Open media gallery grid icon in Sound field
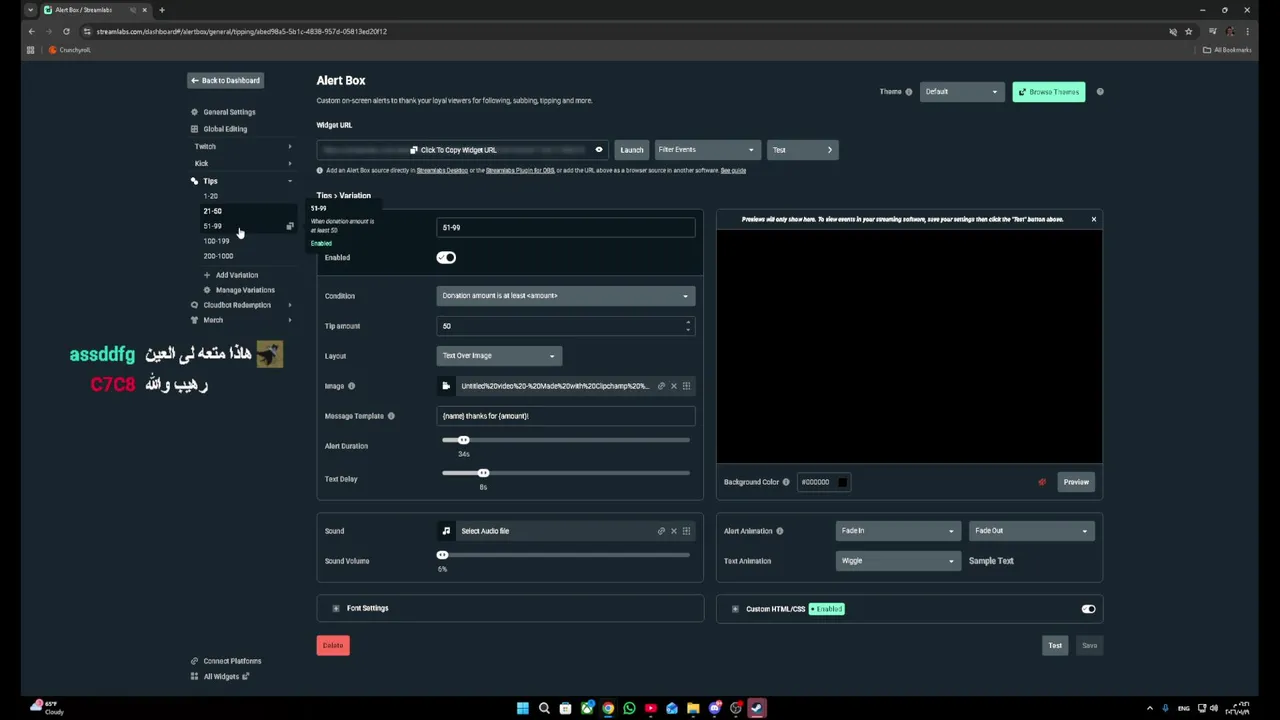The height and width of the screenshot is (720, 1280). (x=686, y=531)
